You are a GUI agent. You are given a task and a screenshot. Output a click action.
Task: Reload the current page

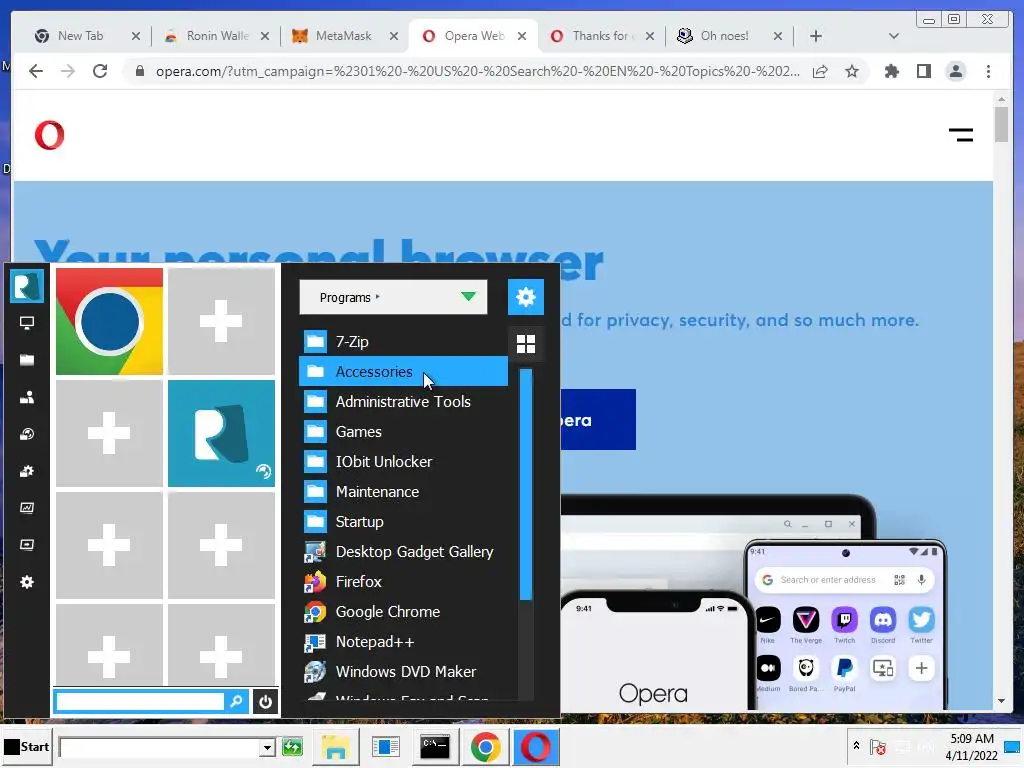pyautogui.click(x=100, y=71)
